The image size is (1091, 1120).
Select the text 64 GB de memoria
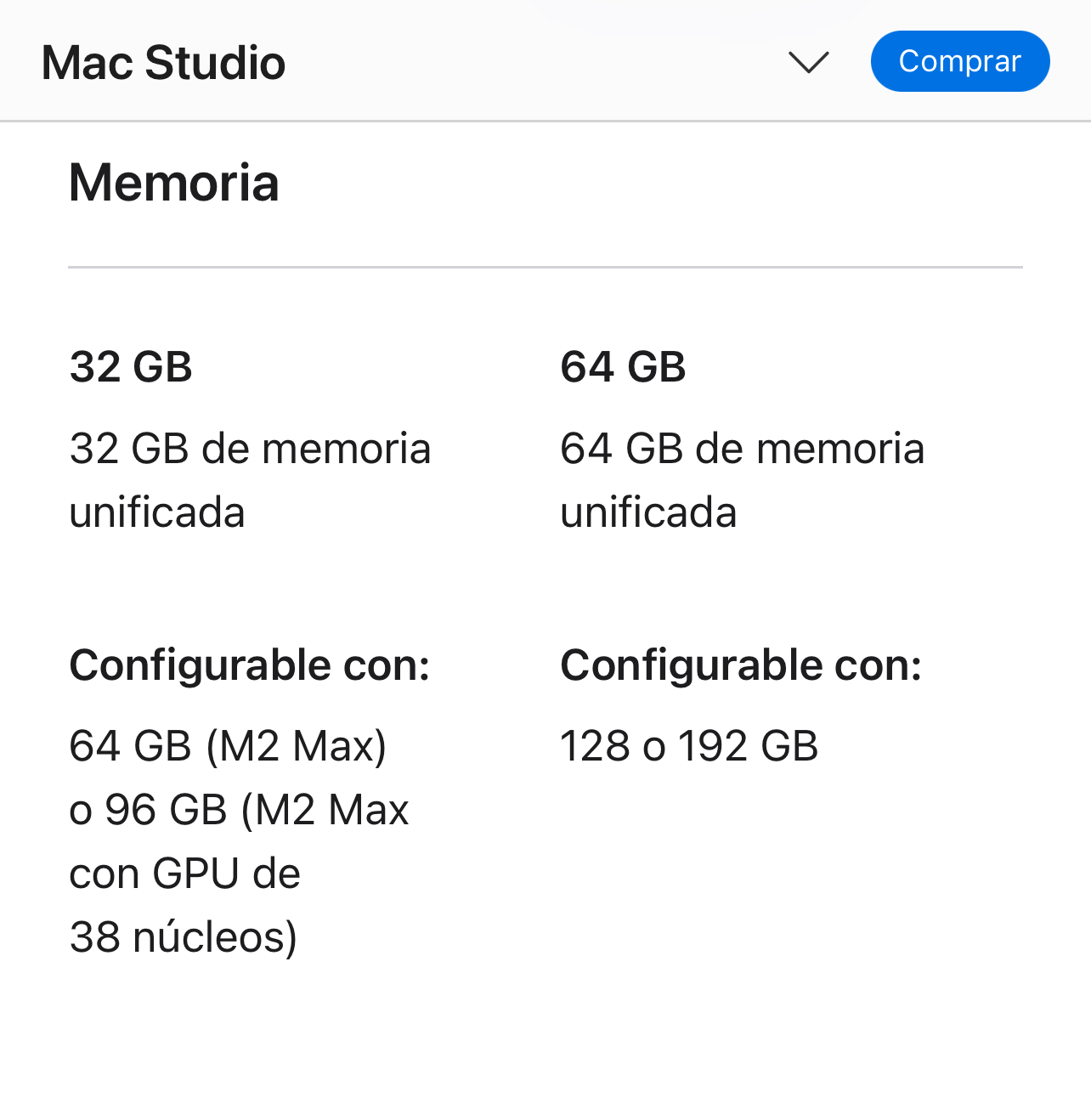click(742, 449)
